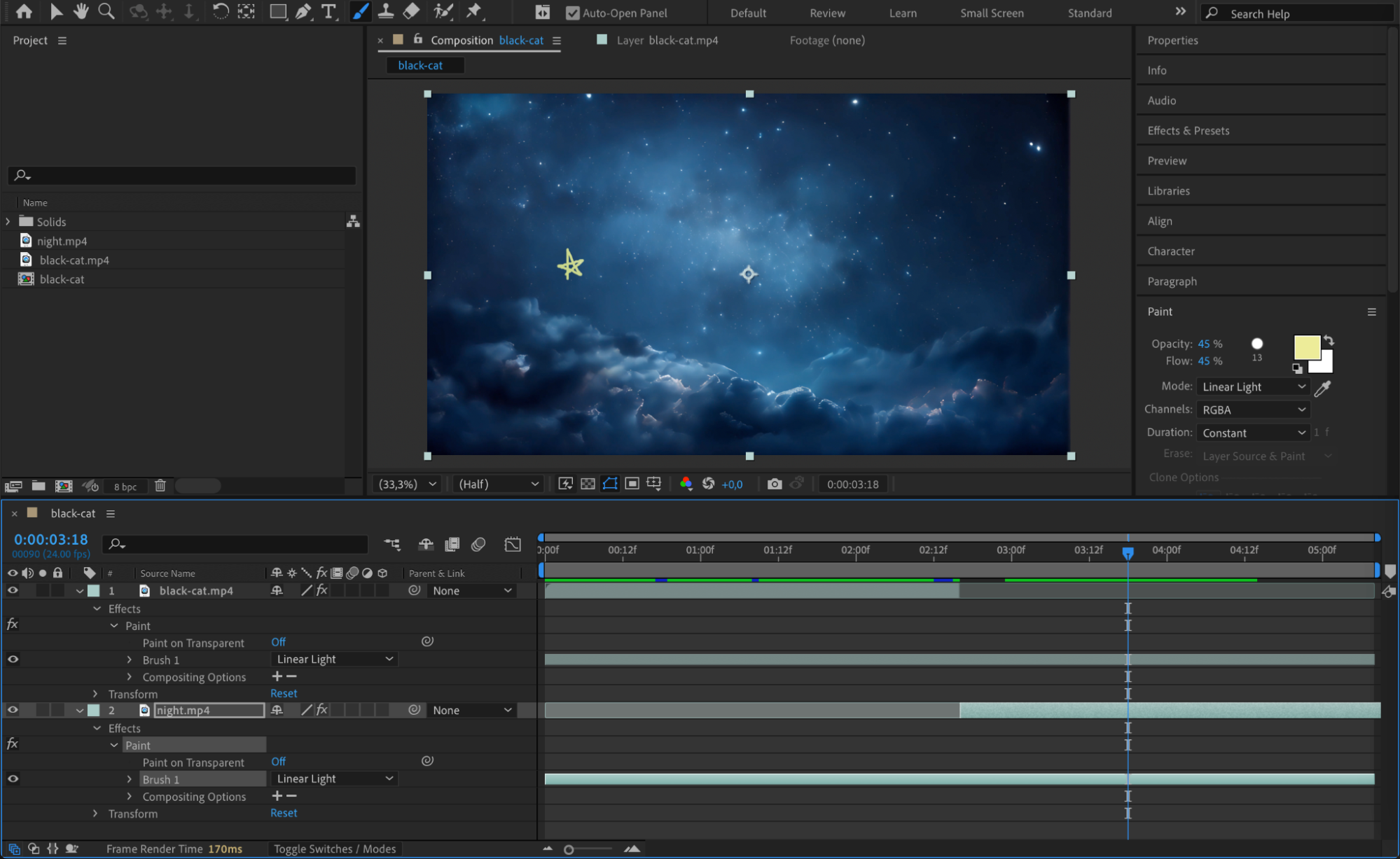Image resolution: width=1400 pixels, height=859 pixels.
Task: Select the Type tool
Action: tap(328, 11)
